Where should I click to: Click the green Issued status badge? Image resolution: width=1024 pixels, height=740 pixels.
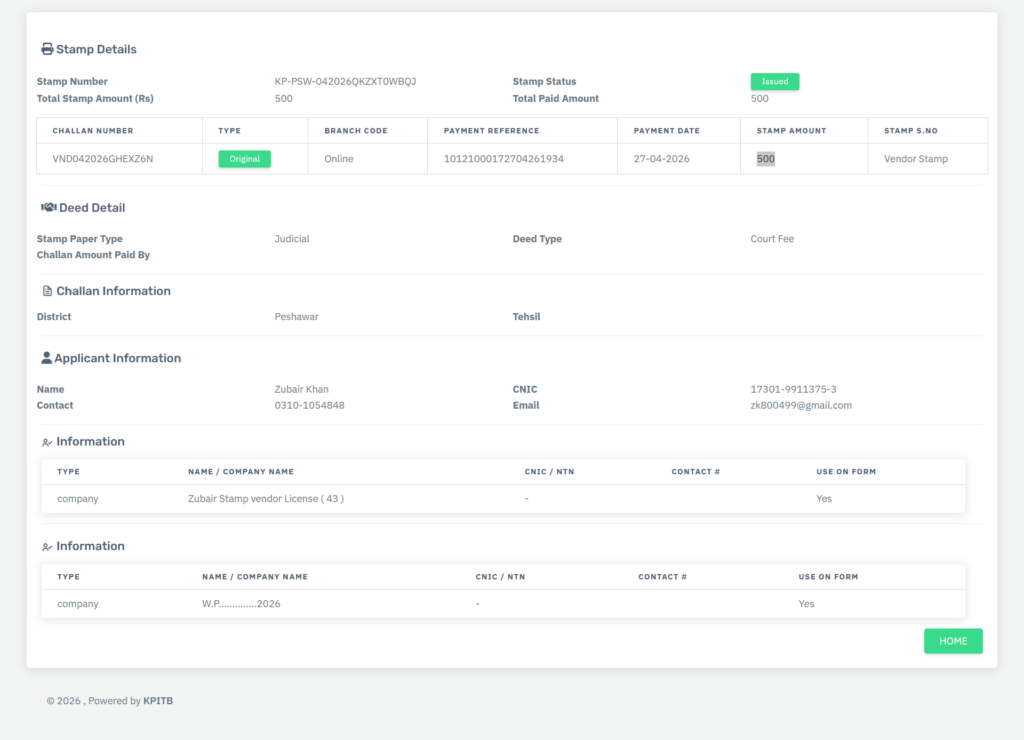(x=775, y=81)
